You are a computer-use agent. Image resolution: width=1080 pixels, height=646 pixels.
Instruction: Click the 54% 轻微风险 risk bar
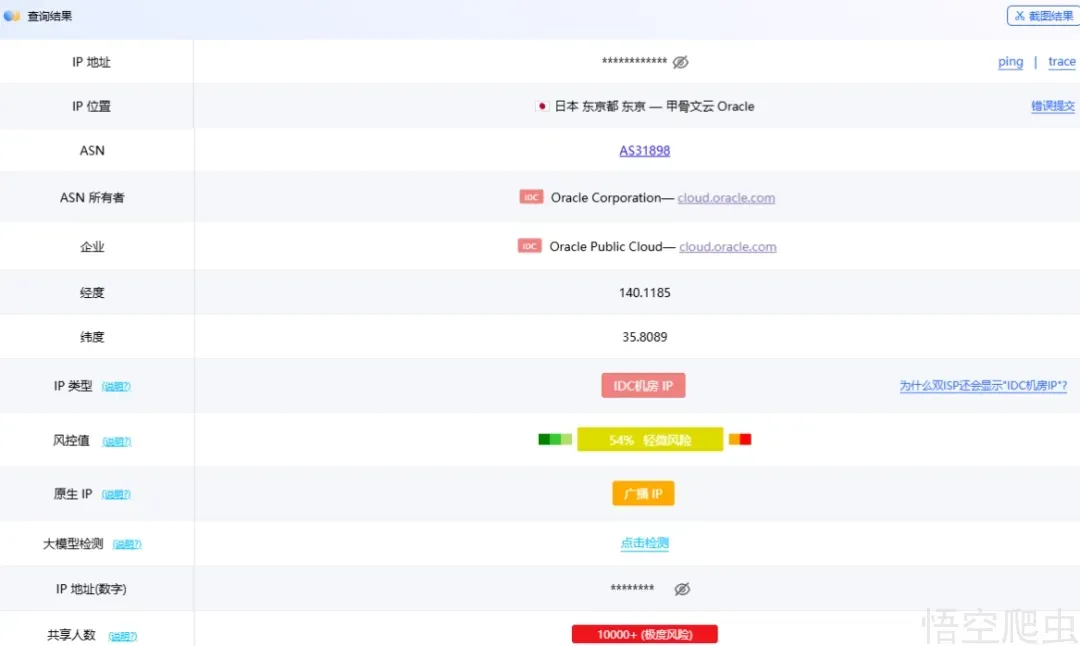coord(649,440)
